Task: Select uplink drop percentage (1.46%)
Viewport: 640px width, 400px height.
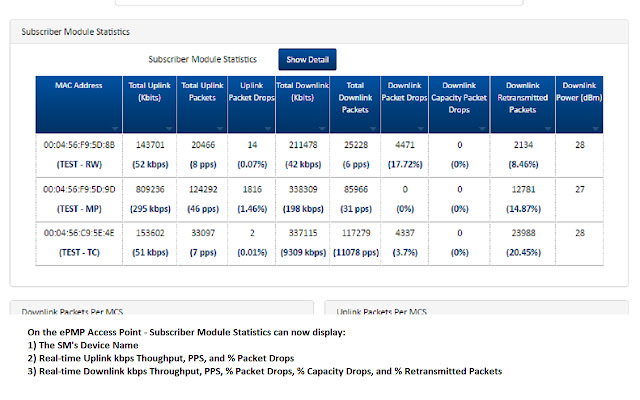Action: pyautogui.click(x=252, y=209)
